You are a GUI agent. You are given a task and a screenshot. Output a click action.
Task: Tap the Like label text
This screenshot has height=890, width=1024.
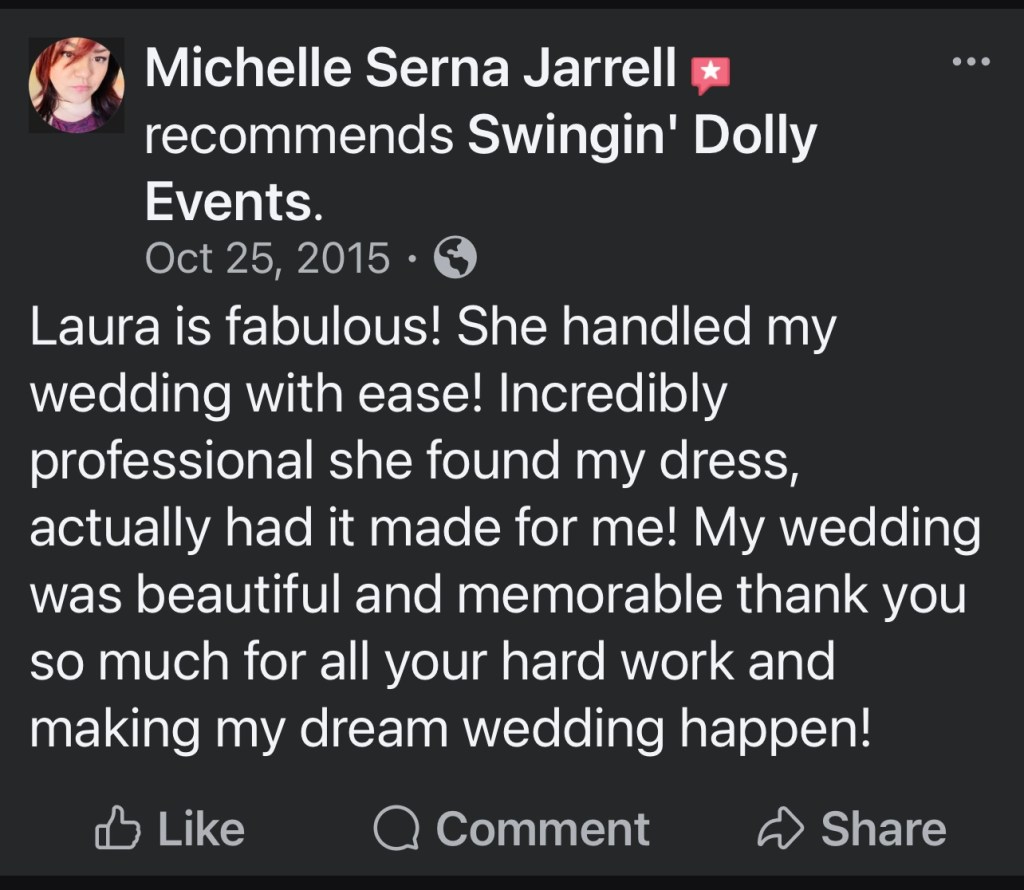201,829
